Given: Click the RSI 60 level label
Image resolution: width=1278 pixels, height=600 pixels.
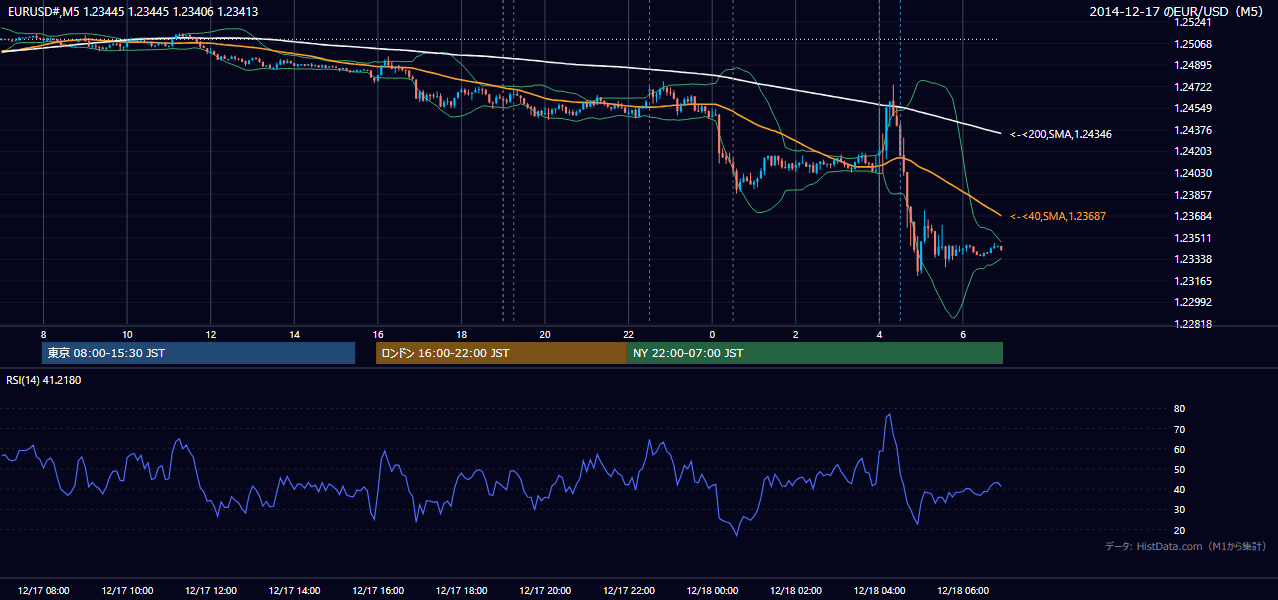Looking at the screenshot, I should (1179, 449).
